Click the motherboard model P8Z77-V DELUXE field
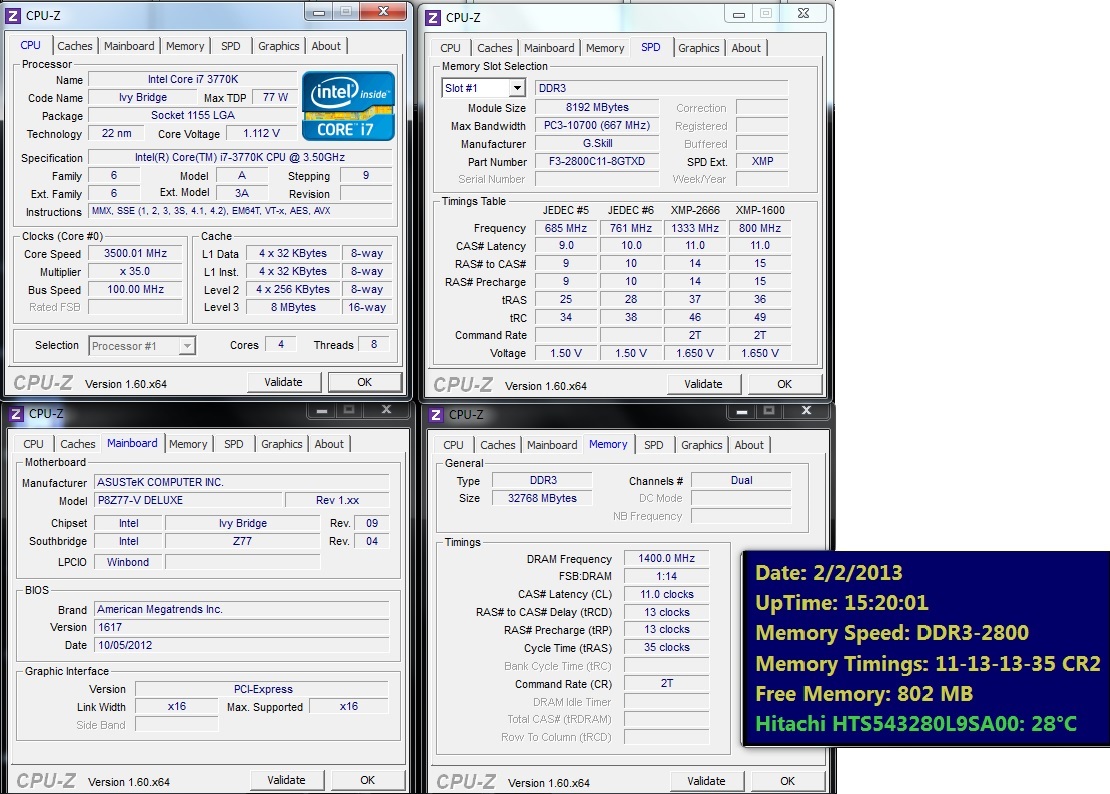The width and height of the screenshot is (1110, 794). (x=188, y=500)
